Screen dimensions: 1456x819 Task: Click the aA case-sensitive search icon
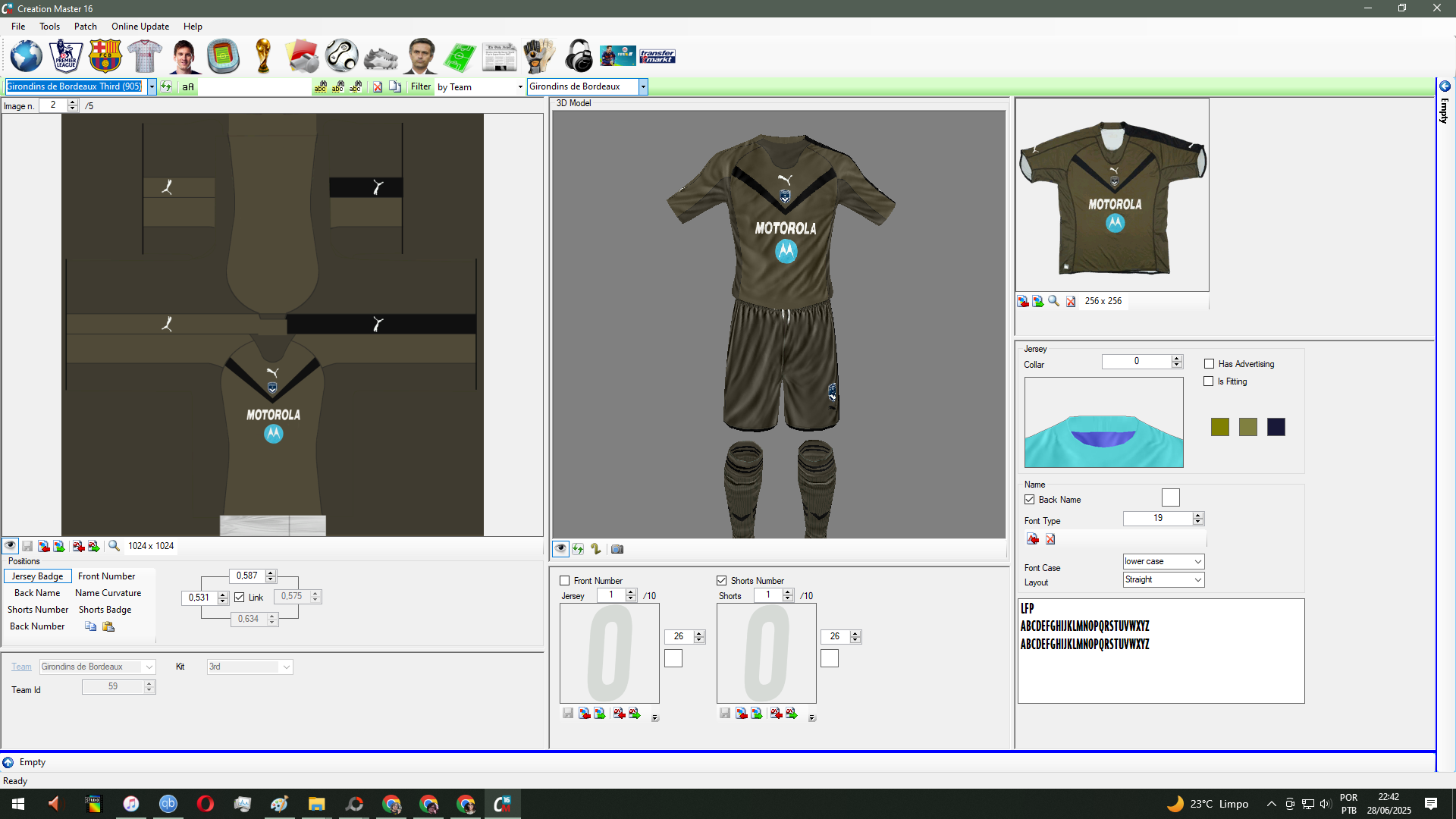click(188, 86)
